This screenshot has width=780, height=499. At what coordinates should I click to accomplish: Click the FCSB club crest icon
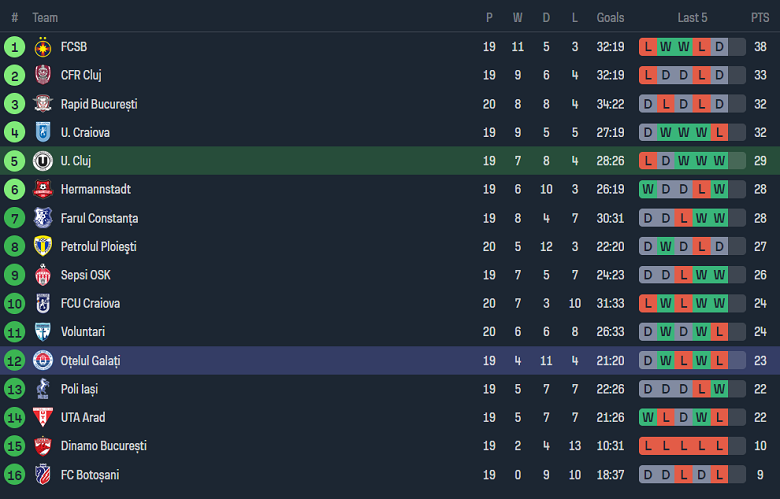(43, 47)
